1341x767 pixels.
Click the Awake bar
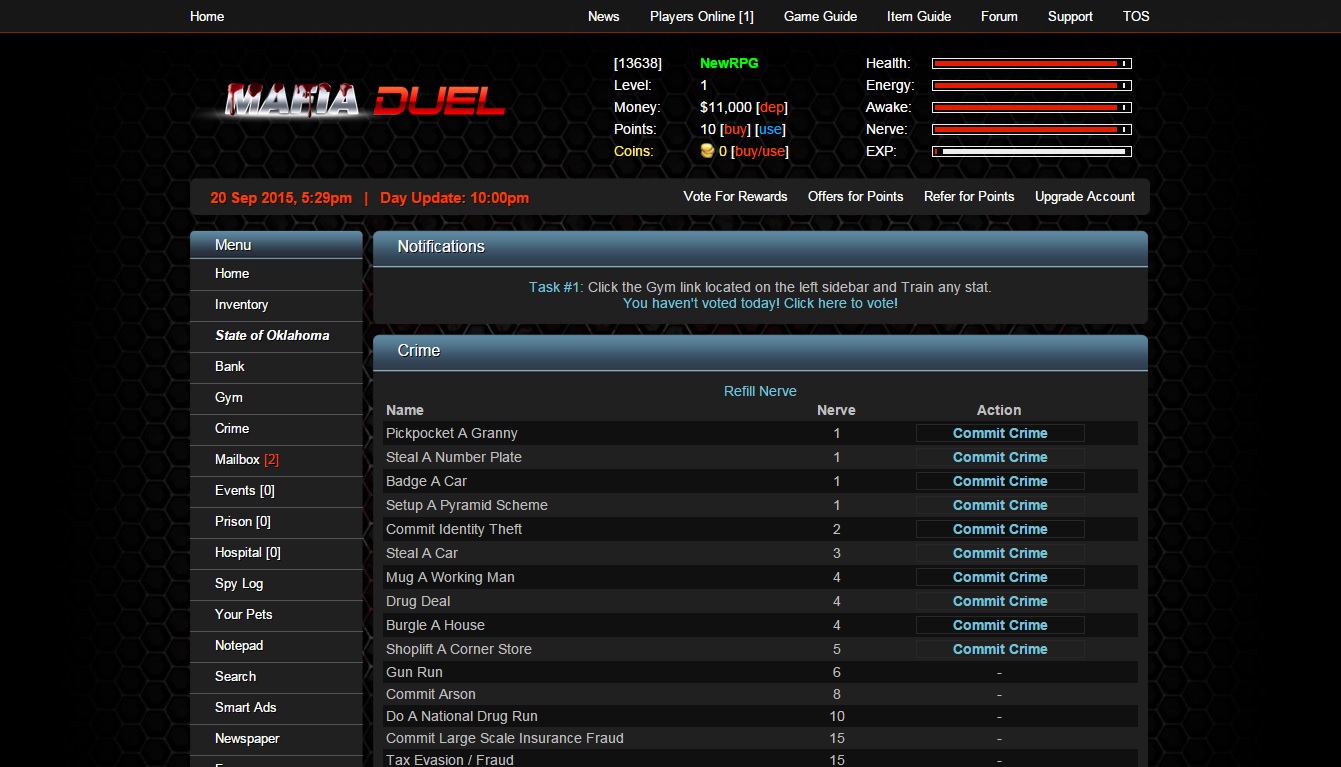[x=1032, y=107]
